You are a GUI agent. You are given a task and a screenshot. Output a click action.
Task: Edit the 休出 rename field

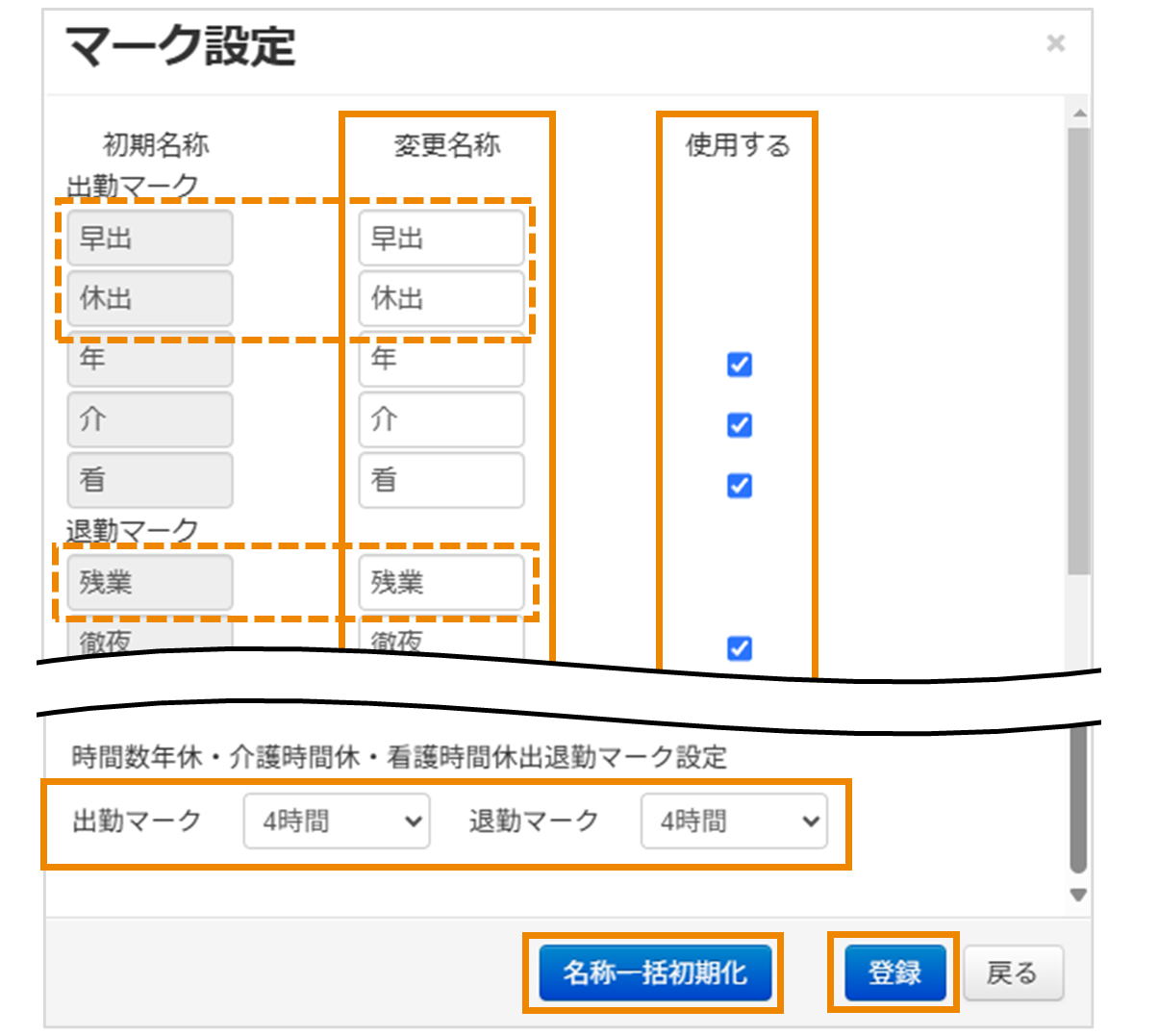tap(441, 298)
